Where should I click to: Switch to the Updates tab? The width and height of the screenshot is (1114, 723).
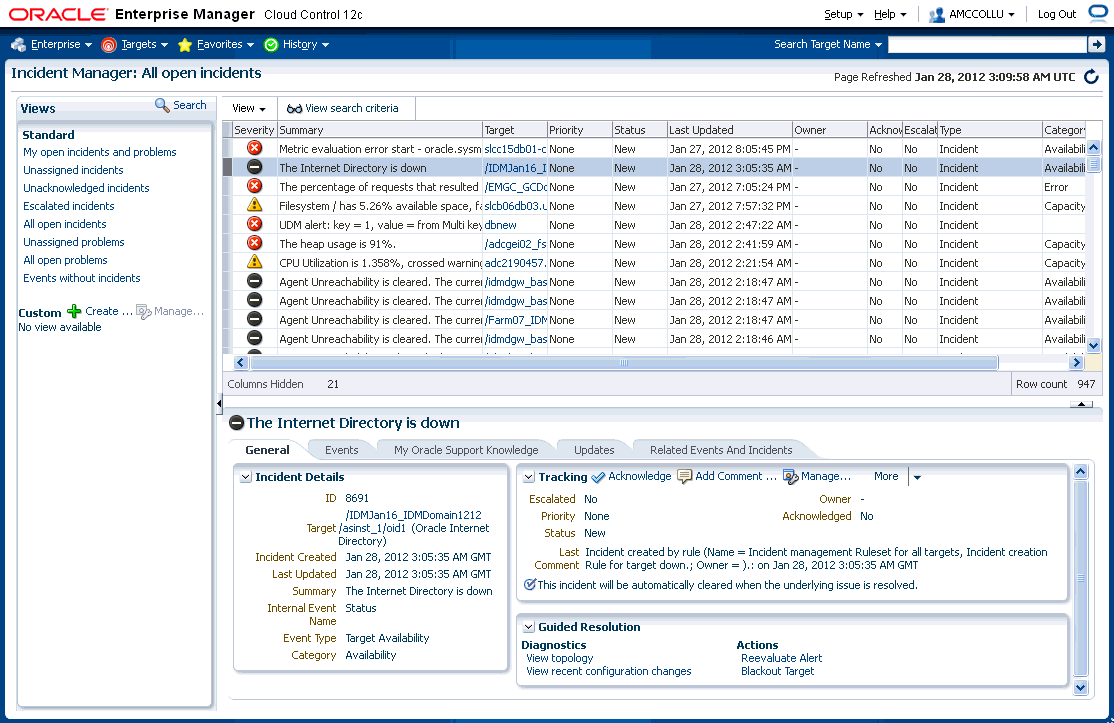594,450
